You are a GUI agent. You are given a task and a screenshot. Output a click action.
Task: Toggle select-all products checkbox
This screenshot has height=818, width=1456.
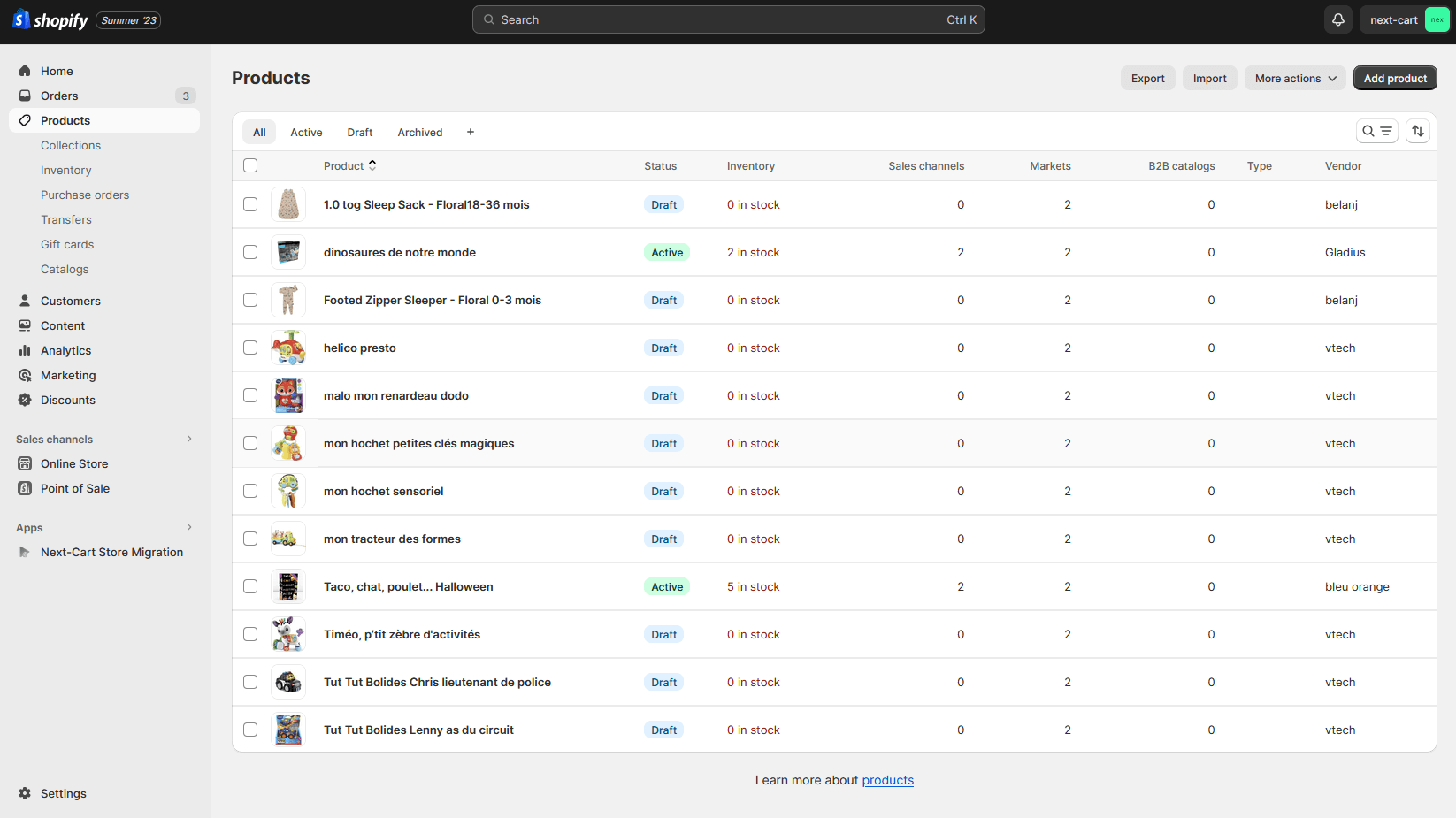tap(250, 165)
